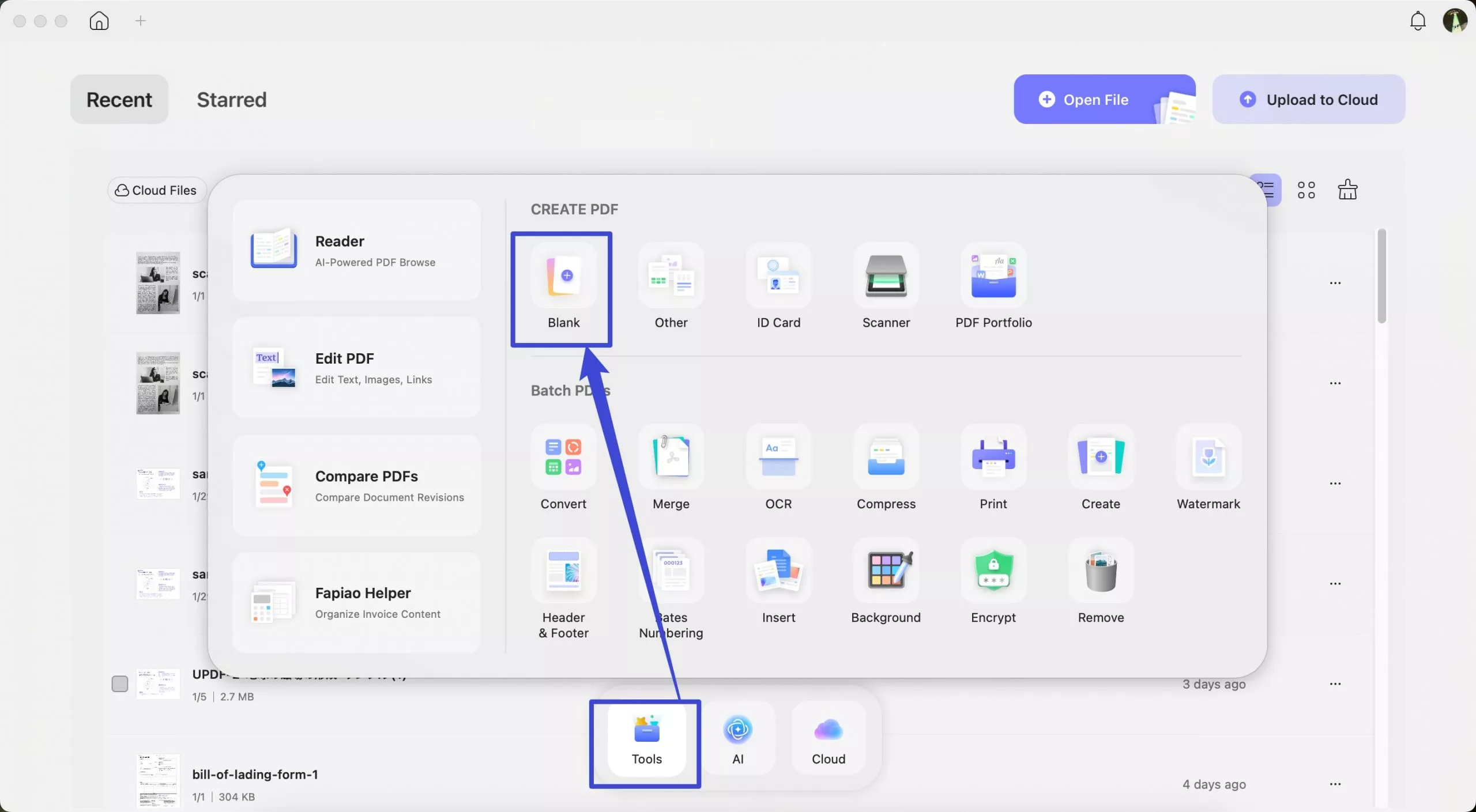
Task: Check the checkbox next to the UPDF file
Action: pos(119,684)
